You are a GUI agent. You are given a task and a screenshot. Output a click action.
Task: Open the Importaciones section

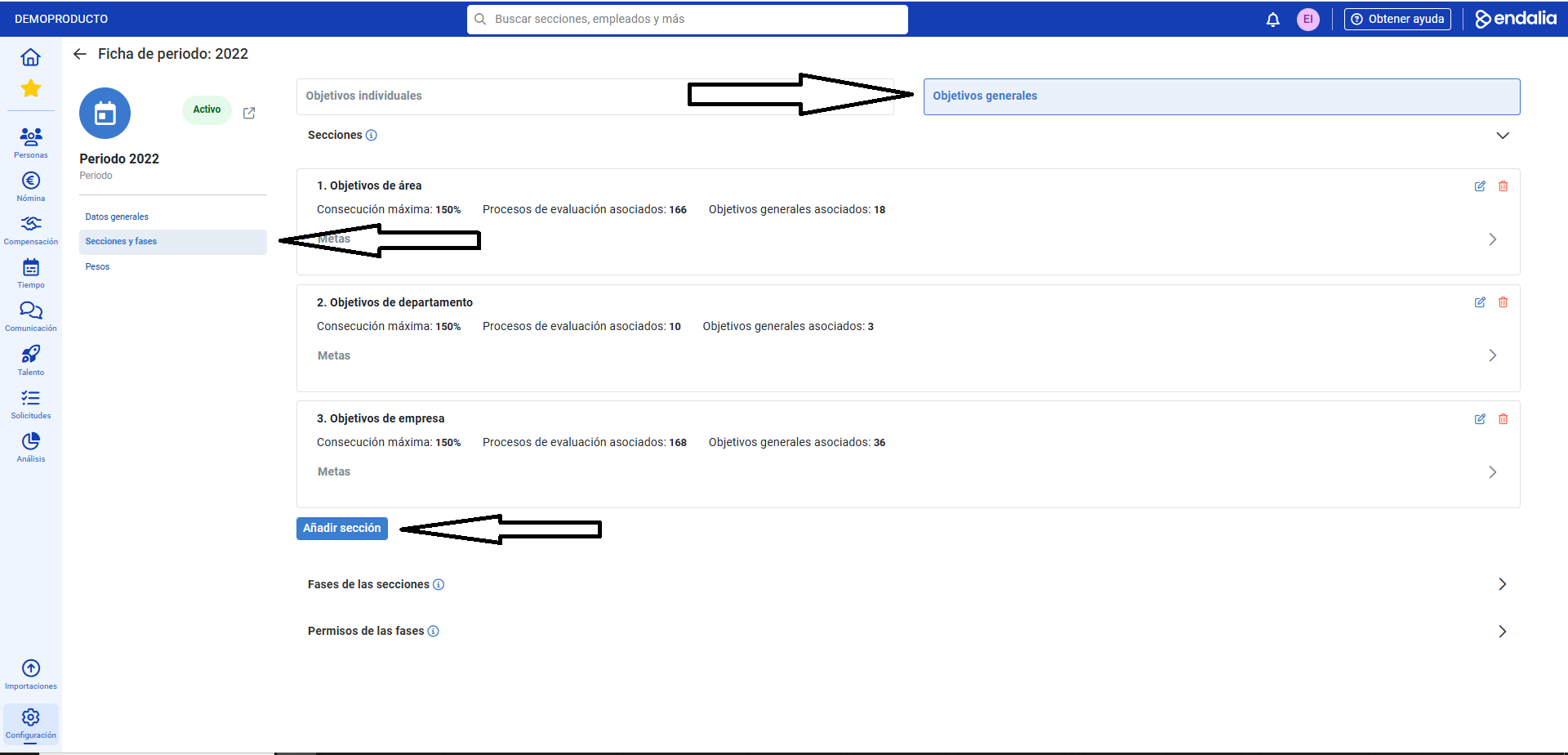pyautogui.click(x=31, y=675)
